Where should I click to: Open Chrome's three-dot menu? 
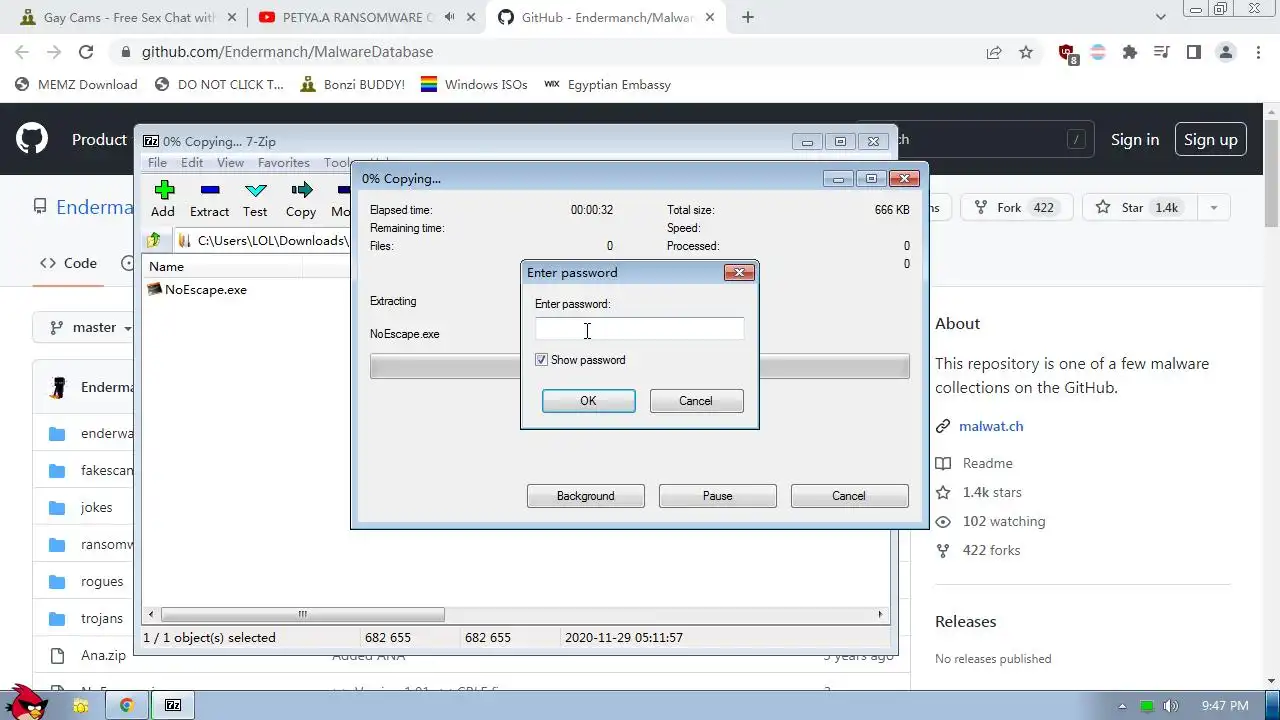(1256, 52)
